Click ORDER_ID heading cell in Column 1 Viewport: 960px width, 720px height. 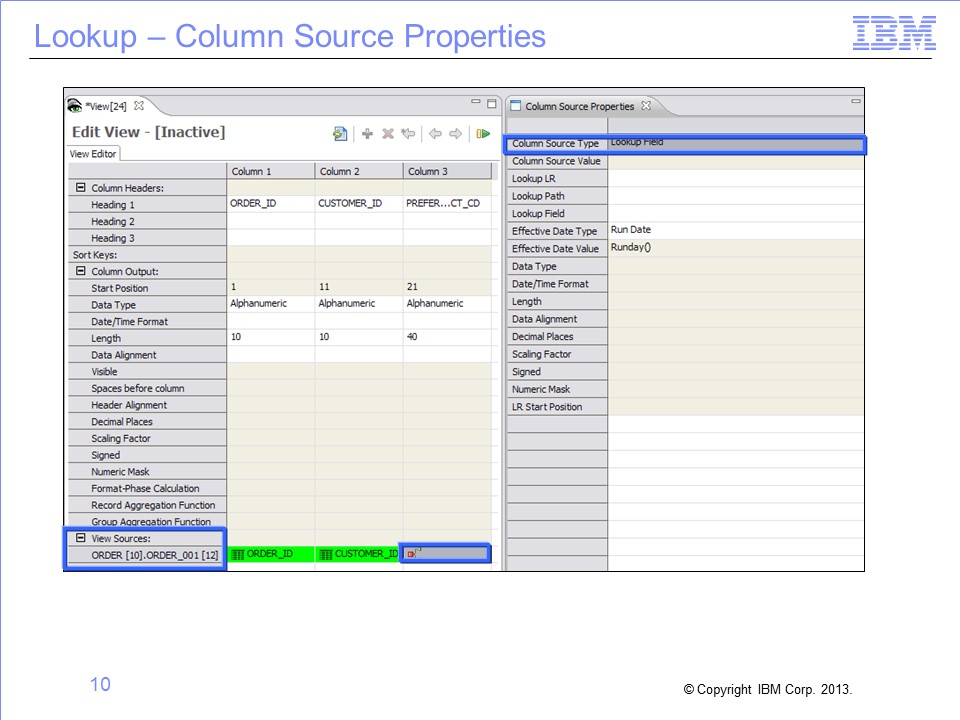pos(271,203)
